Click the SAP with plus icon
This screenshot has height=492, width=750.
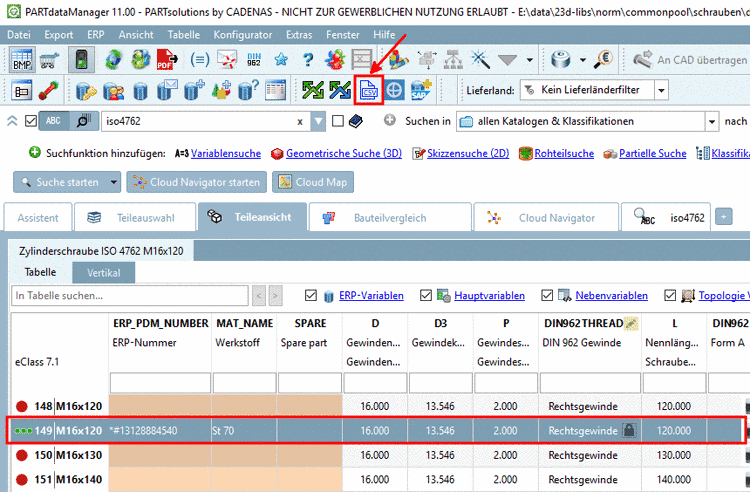tap(421, 90)
